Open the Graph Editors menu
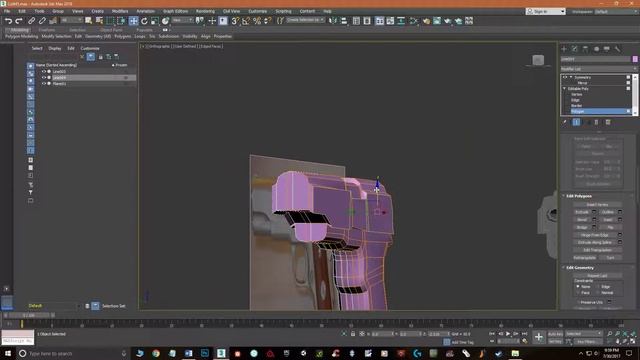Image resolution: width=640 pixels, height=360 pixels. pos(175,11)
